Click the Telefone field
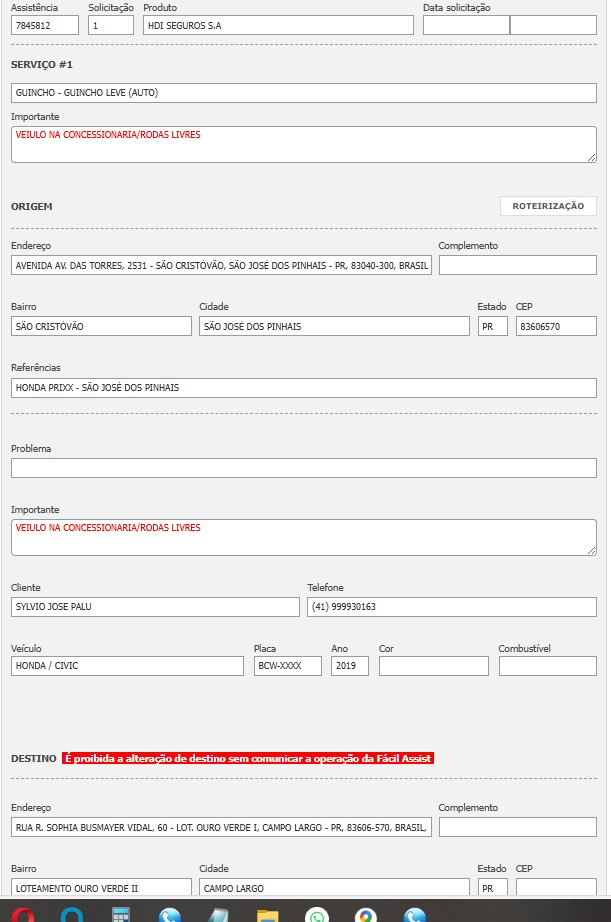Screen dimensions: 611x922 (452, 607)
